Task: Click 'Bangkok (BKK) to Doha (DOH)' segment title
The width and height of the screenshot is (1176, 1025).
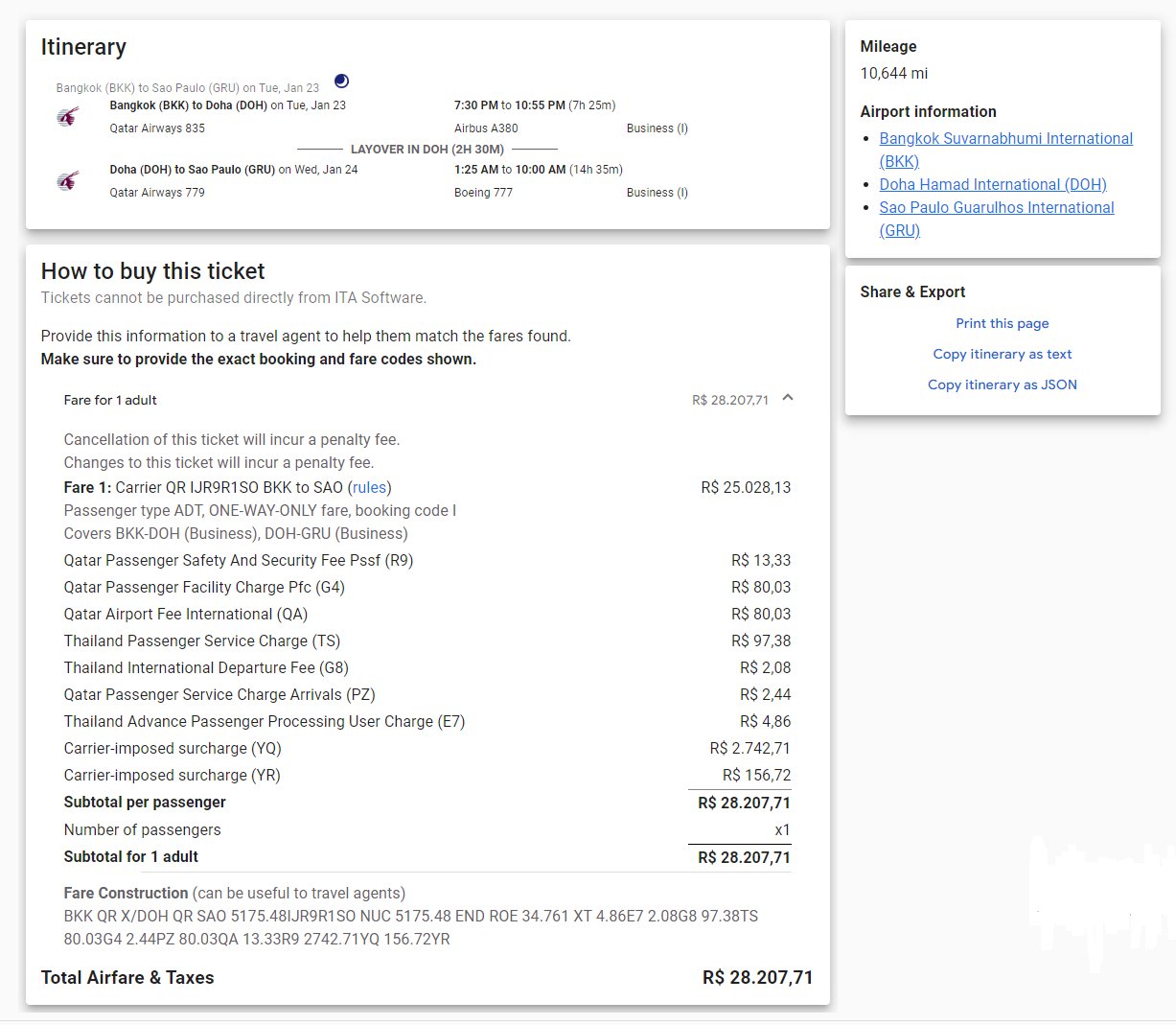Action: coord(189,105)
